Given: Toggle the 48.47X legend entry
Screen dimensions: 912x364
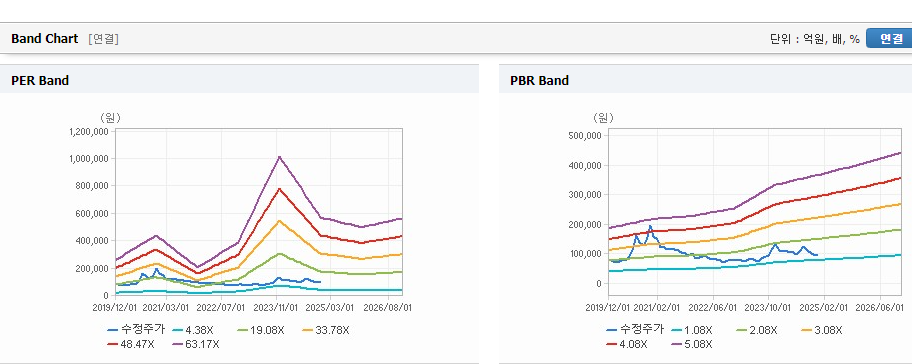Looking at the screenshot, I should (x=131, y=344).
